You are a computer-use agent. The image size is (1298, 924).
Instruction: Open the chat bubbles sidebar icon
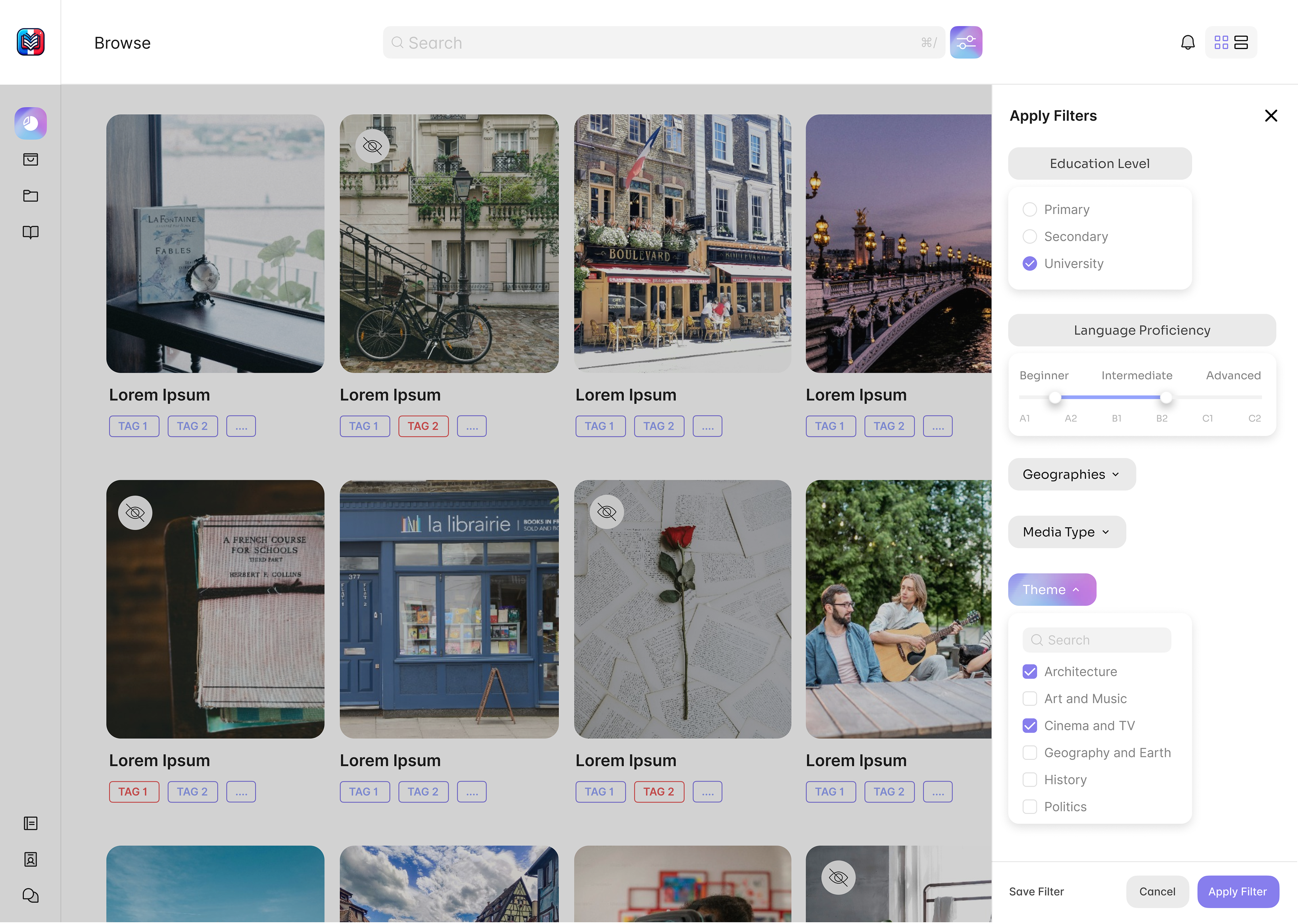[x=31, y=896]
